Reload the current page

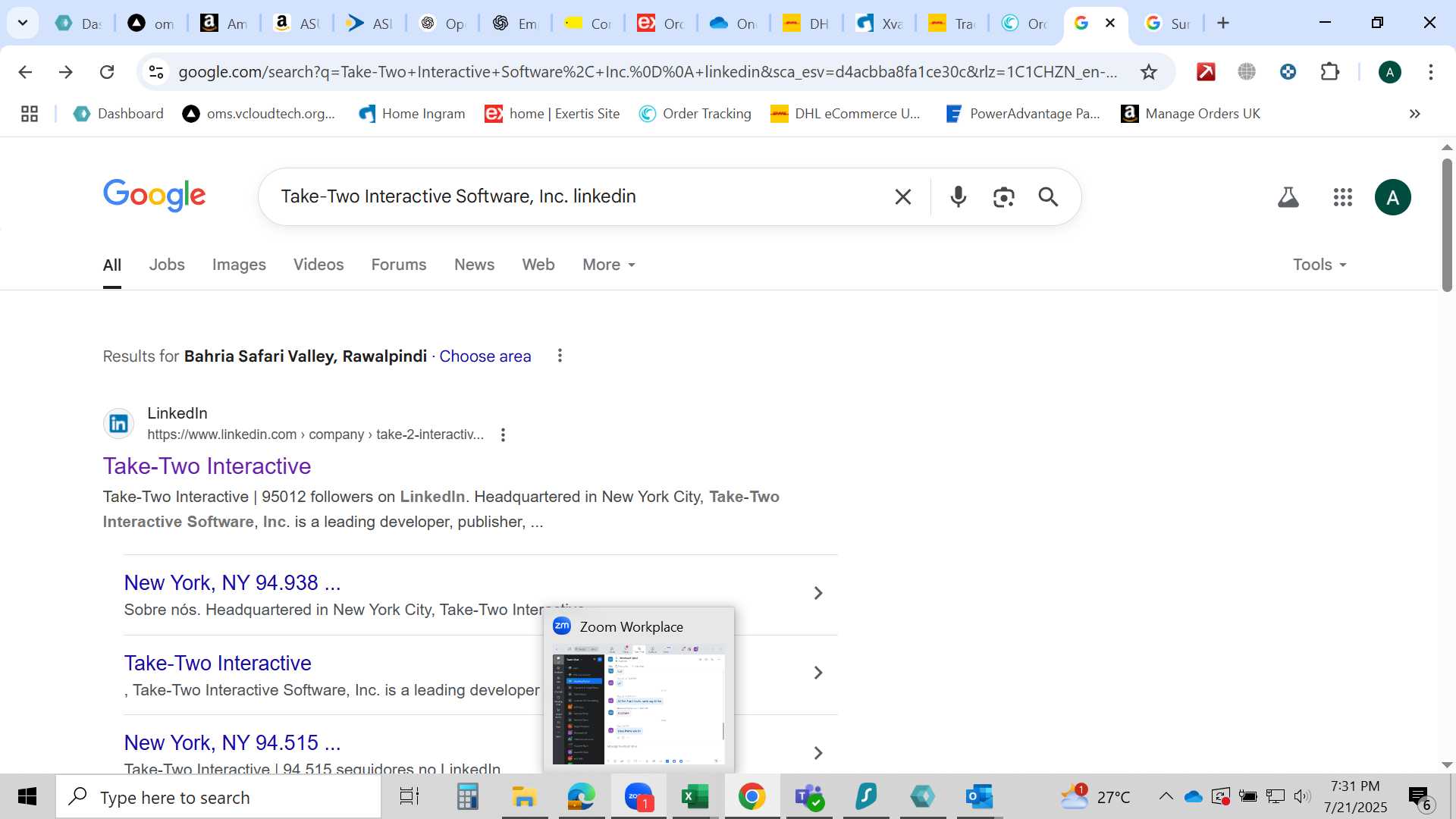[107, 72]
